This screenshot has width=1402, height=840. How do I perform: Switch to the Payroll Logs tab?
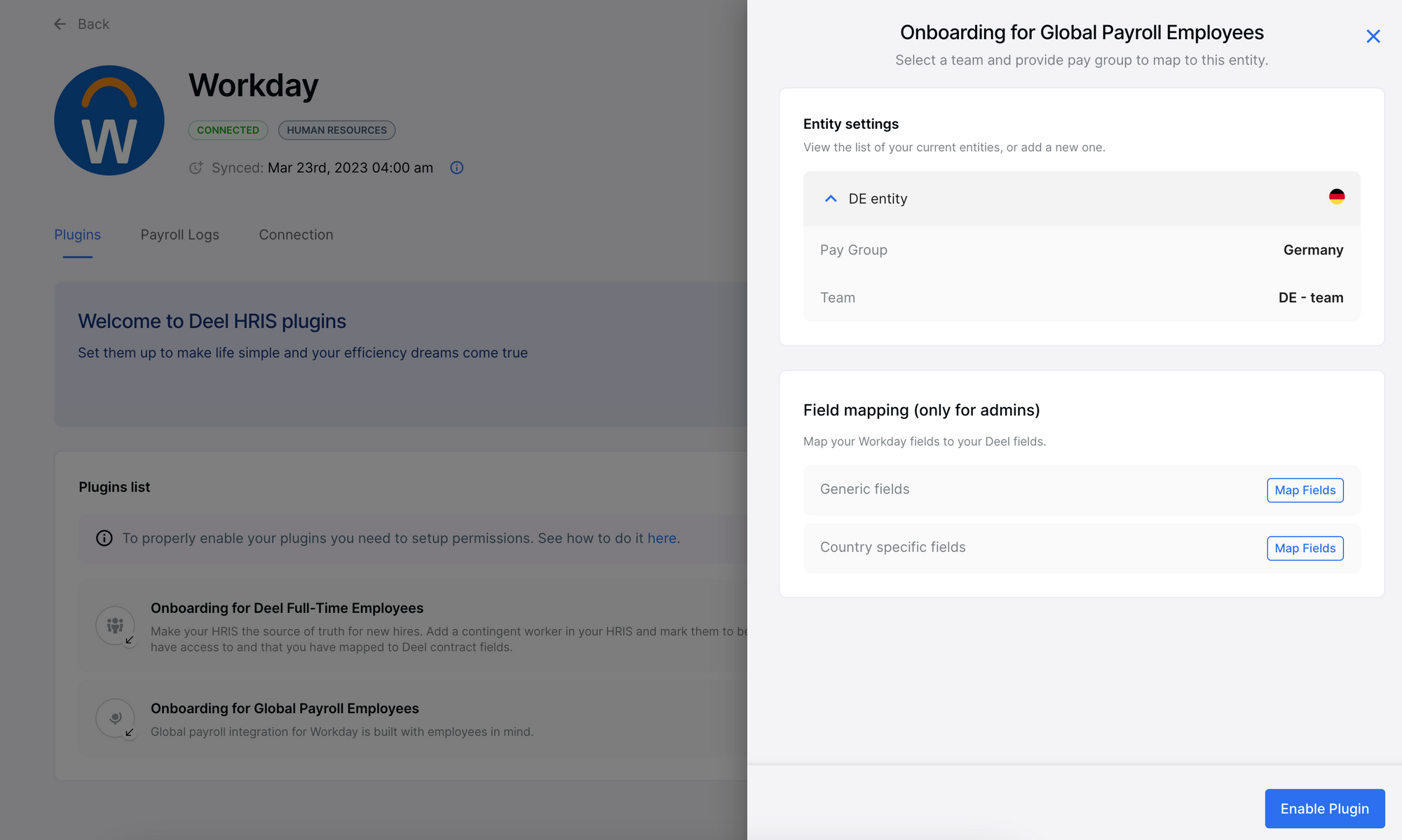[x=179, y=235]
